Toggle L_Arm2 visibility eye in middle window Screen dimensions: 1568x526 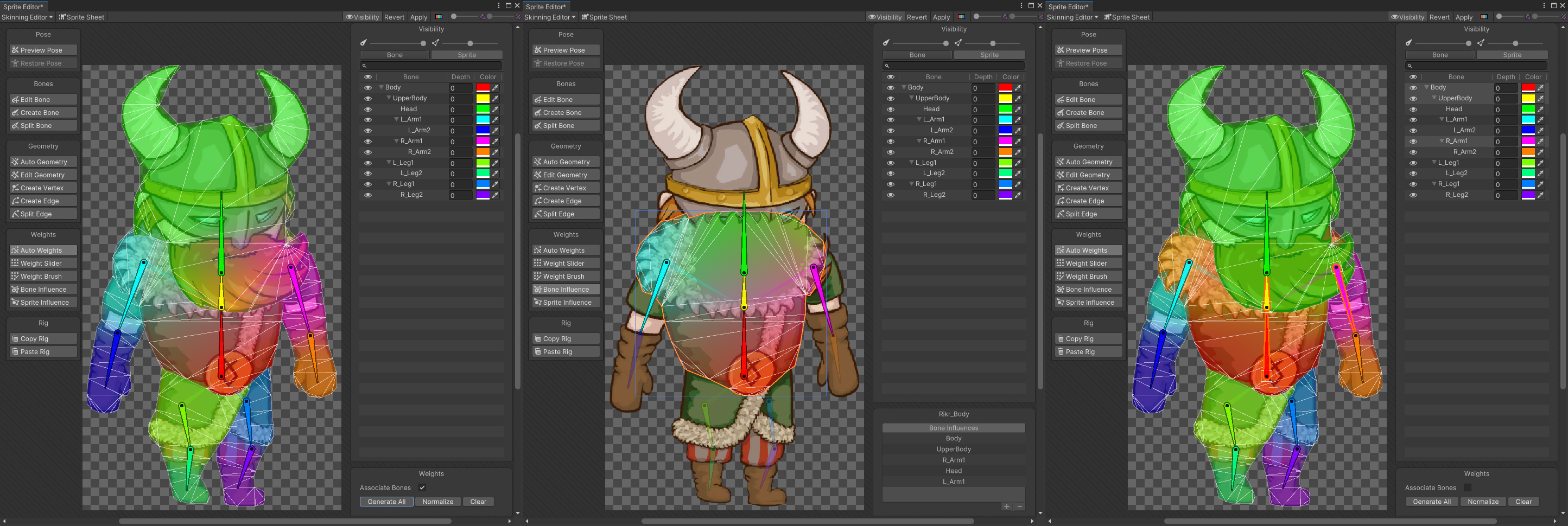click(891, 131)
